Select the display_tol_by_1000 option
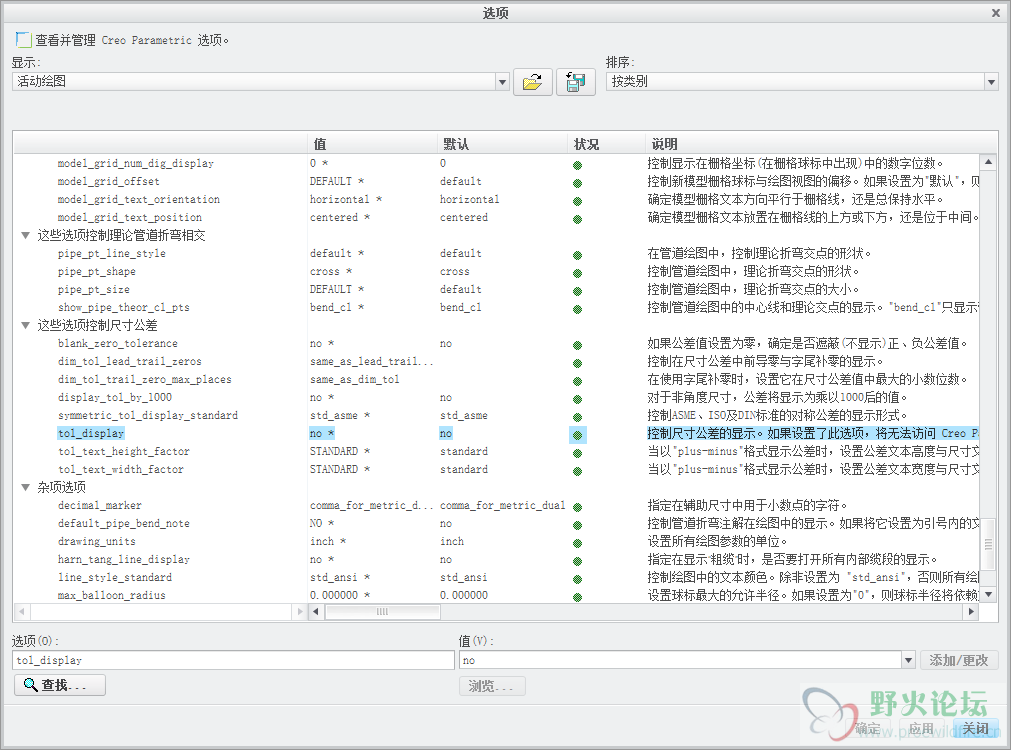Image resolution: width=1011 pixels, height=750 pixels. pos(115,398)
